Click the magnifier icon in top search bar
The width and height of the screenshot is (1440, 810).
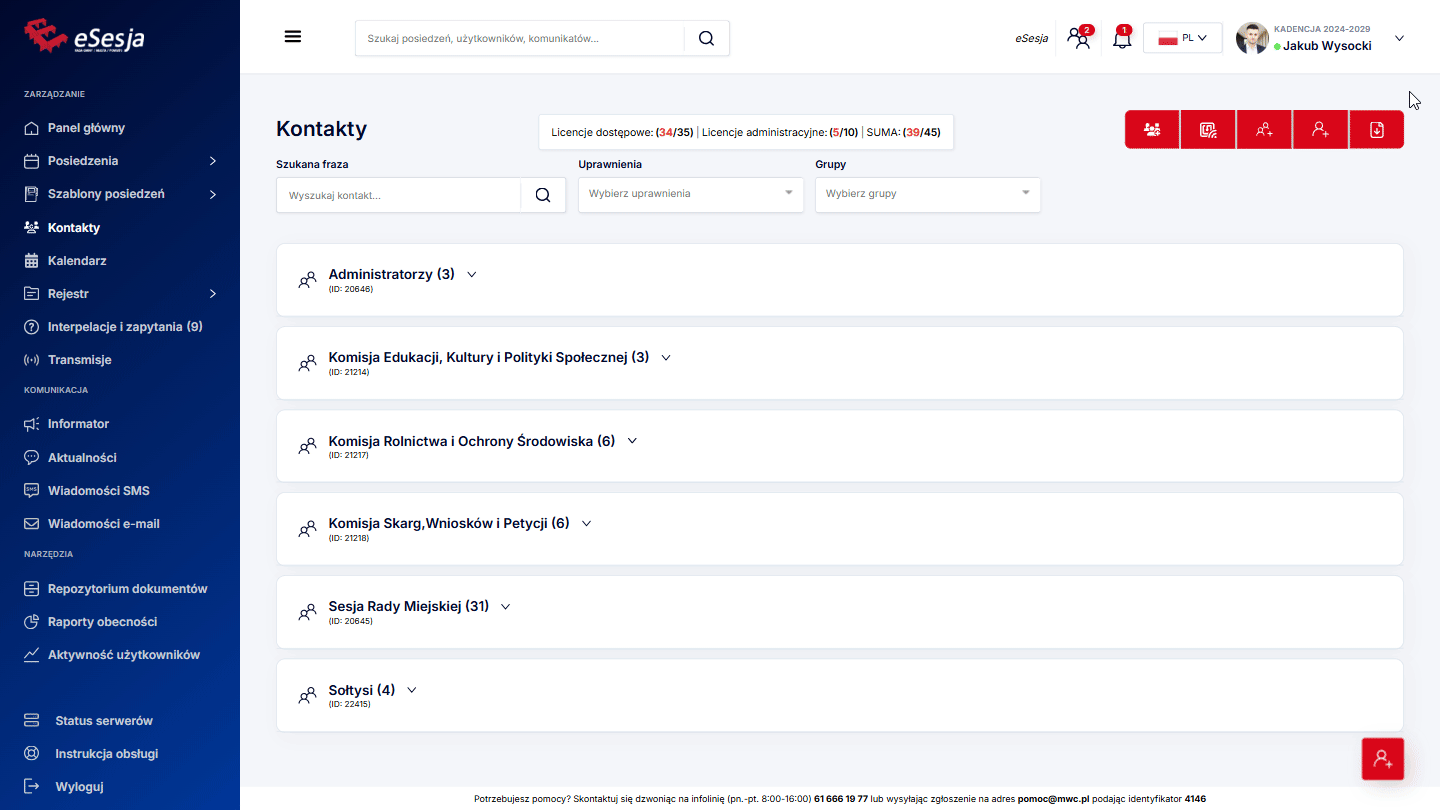tap(706, 39)
